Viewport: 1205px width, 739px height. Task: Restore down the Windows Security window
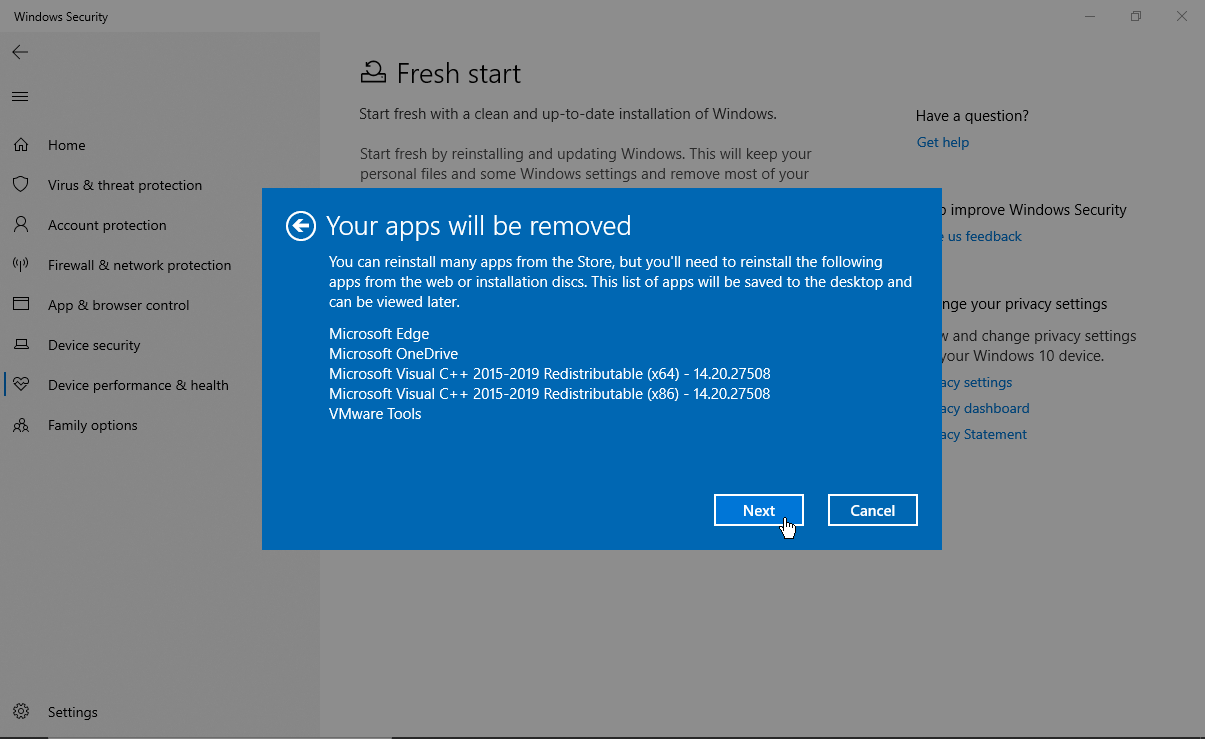[1136, 17]
